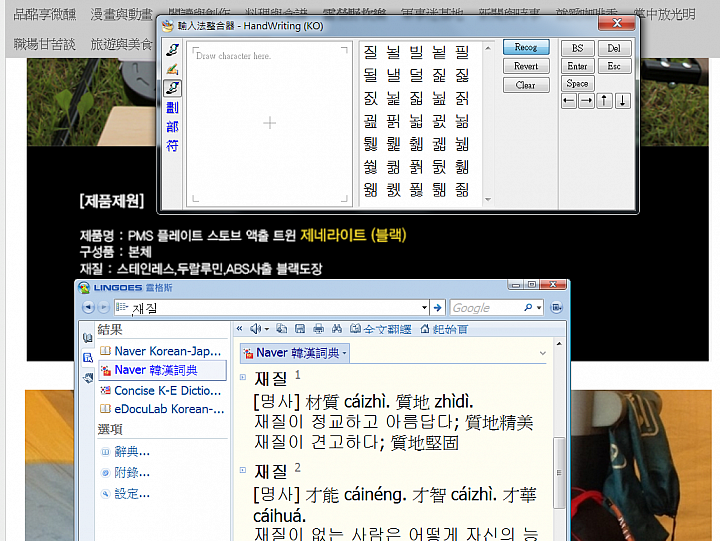Image resolution: width=720 pixels, height=541 pixels.
Task: Switch to 符 symbol input mode
Action: point(172,146)
